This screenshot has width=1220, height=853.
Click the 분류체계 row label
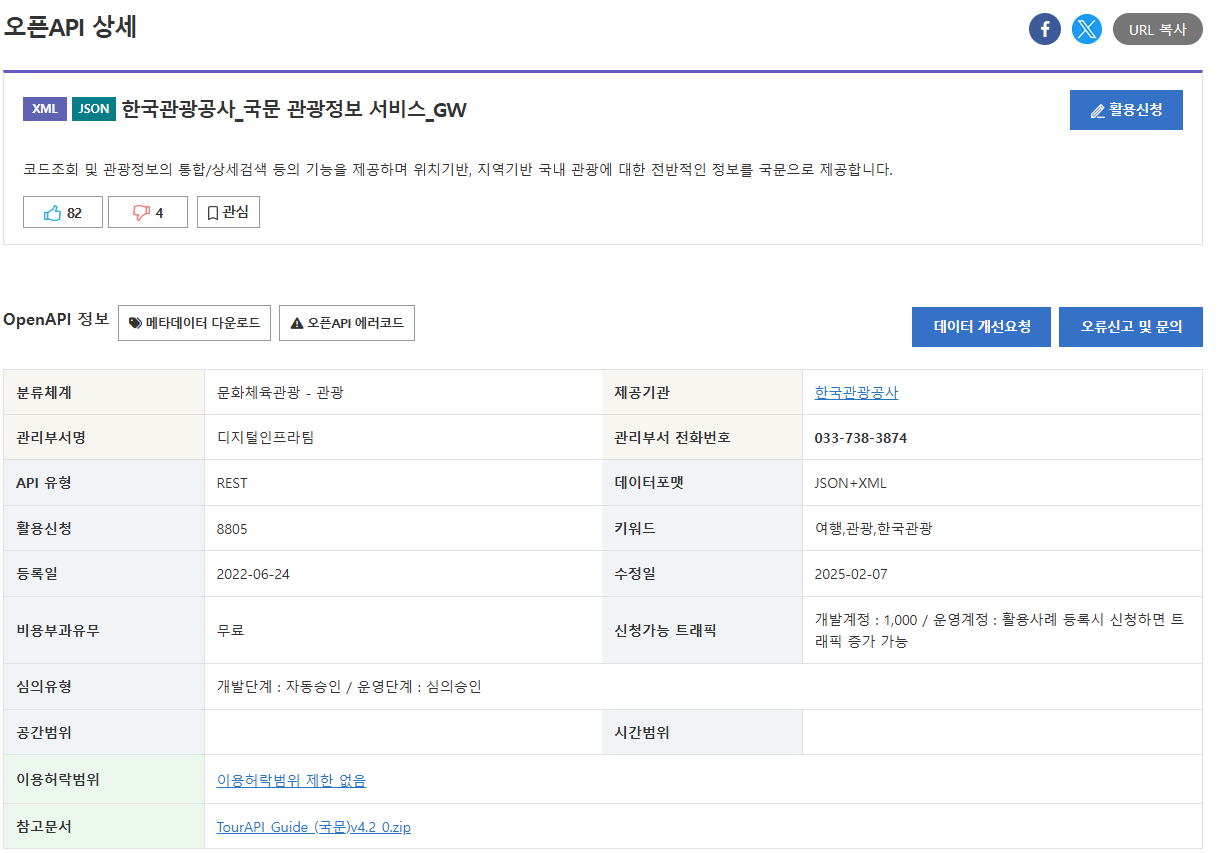(44, 393)
